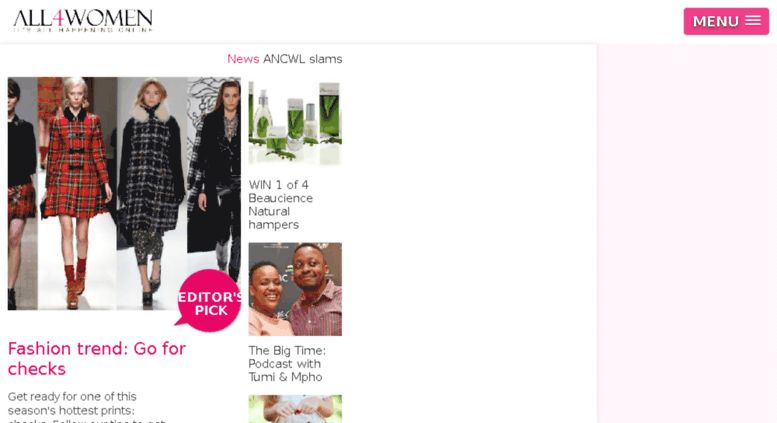Open 'The Big Time: Podcast with Tumi & Mpho' link
Image resolution: width=777 pixels, height=423 pixels.
tap(287, 364)
